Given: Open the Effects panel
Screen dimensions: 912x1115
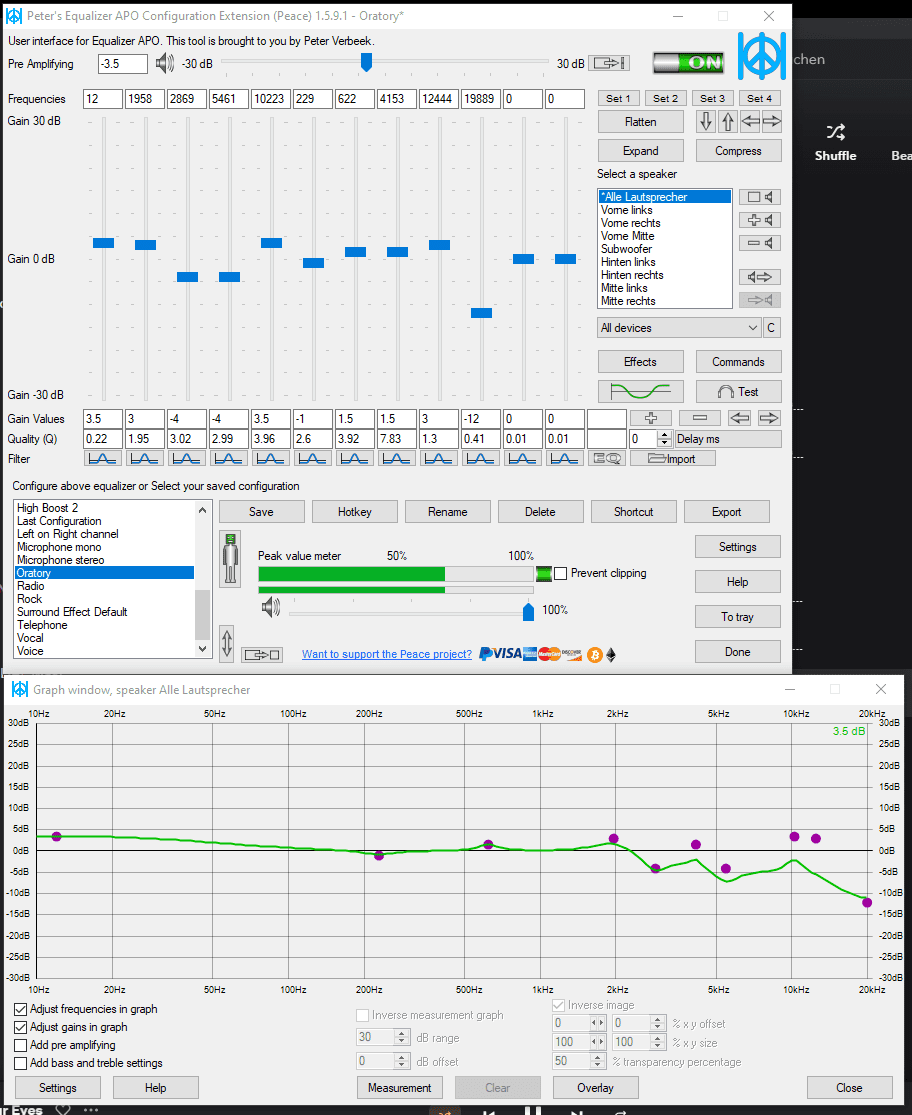Looking at the screenshot, I should 640,362.
